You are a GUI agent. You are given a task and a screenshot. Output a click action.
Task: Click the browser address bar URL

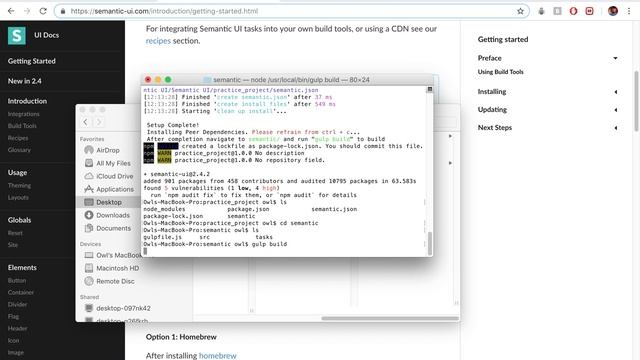(x=164, y=11)
